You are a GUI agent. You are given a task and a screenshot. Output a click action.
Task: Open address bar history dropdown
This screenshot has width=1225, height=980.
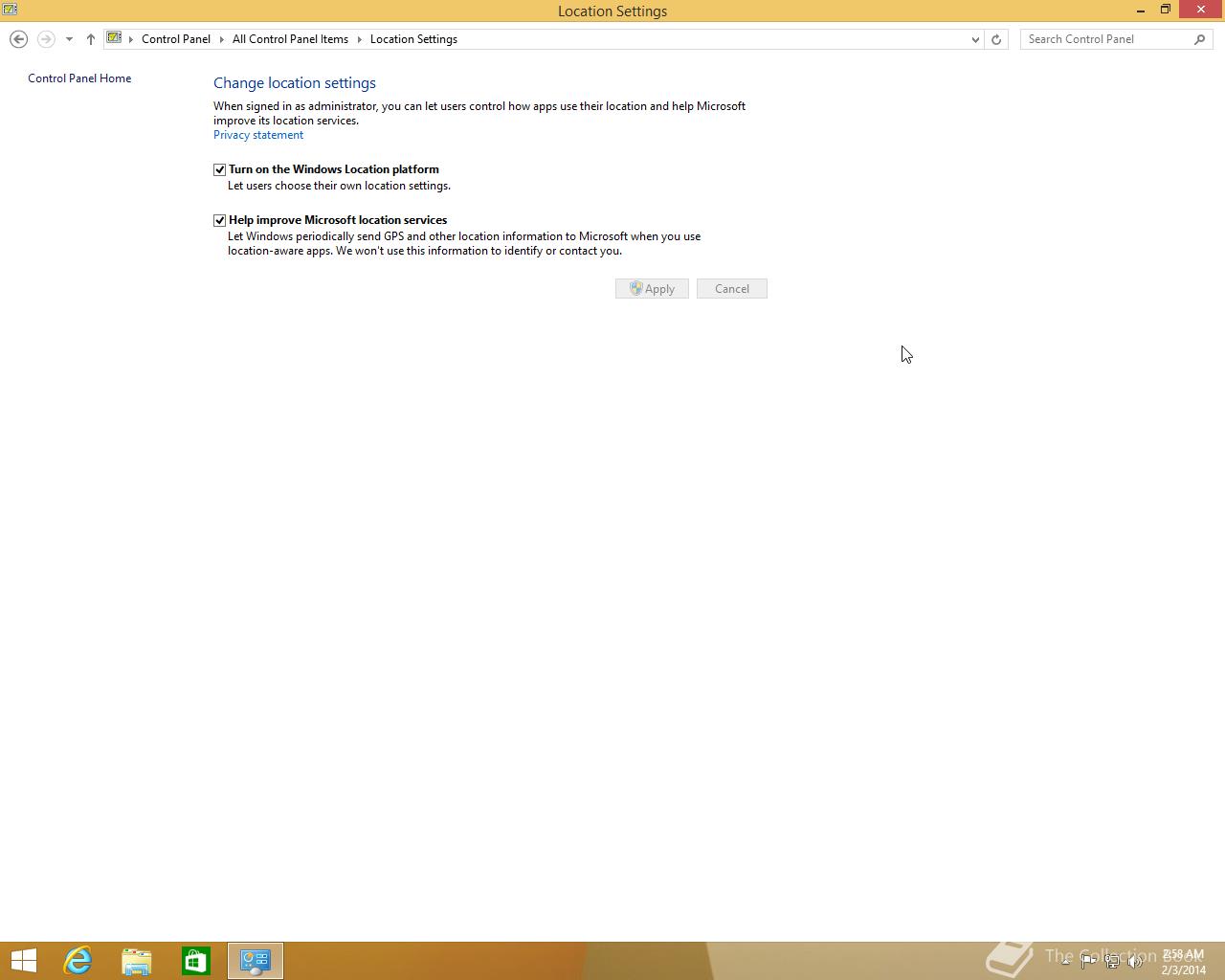tap(975, 39)
